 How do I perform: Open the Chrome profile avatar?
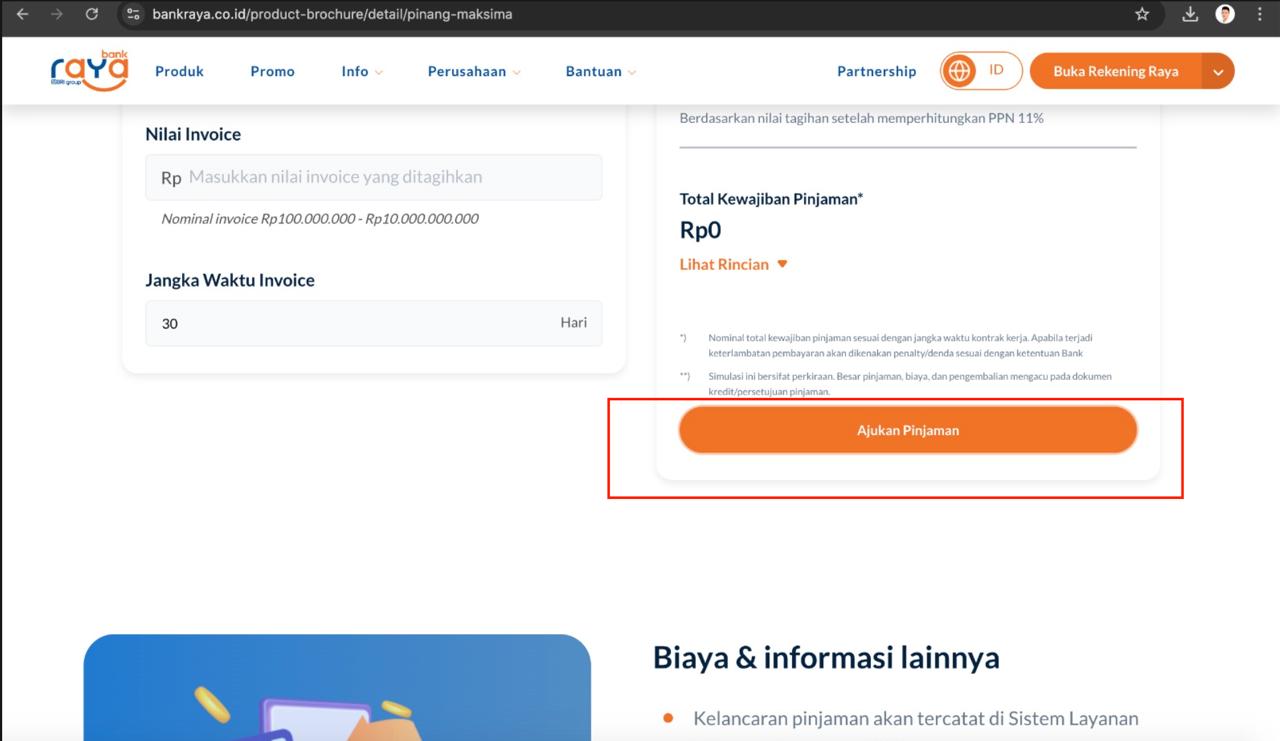(x=1225, y=14)
